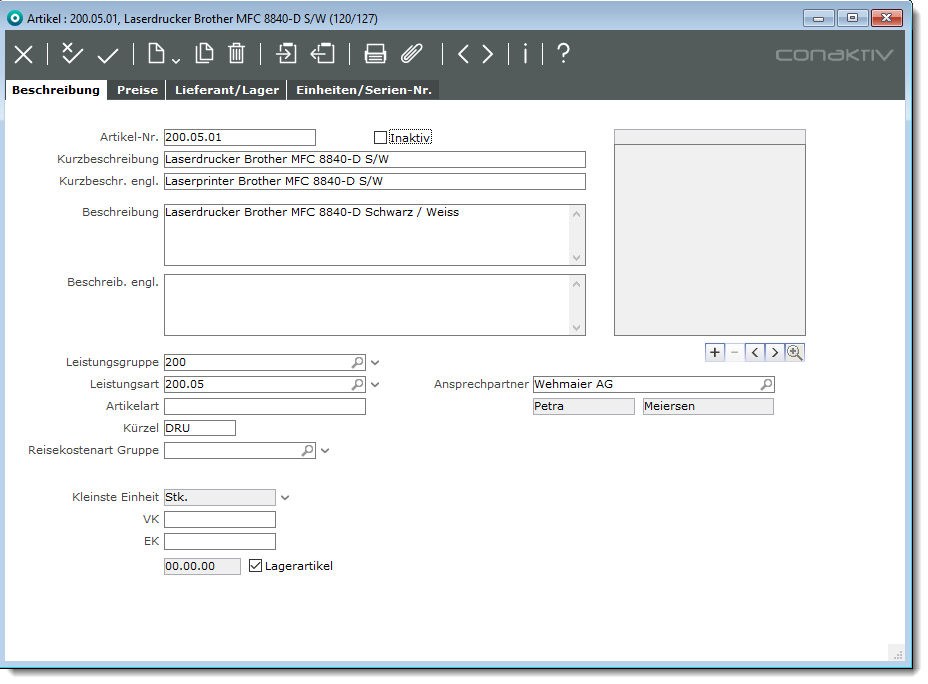Expand the Leistungsgruppe dropdown arrow
928x684 pixels.
[375, 363]
